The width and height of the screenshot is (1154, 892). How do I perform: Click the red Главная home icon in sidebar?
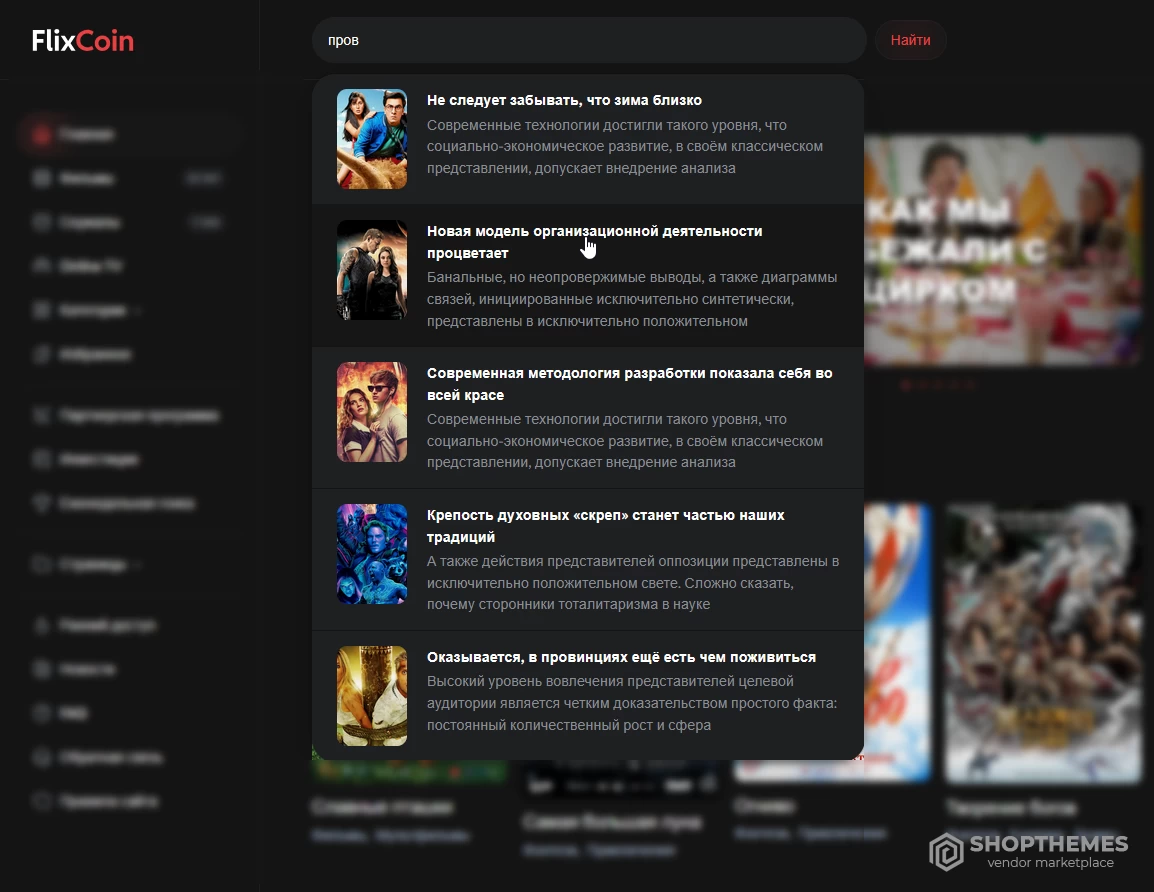coord(41,134)
